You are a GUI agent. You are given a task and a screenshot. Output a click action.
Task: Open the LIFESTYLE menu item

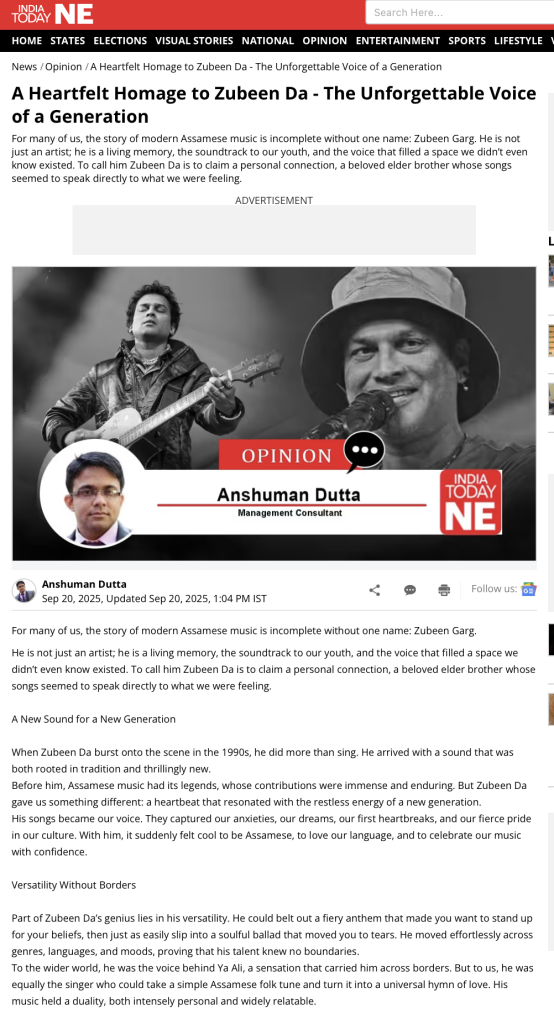coord(518,40)
